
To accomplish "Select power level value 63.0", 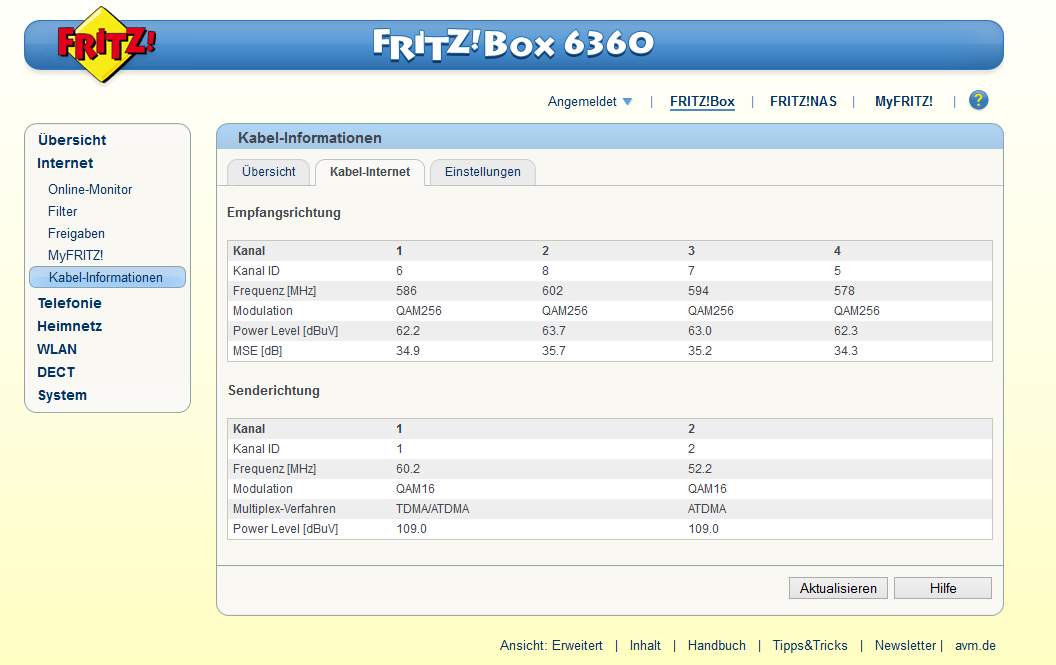I will click(x=700, y=331).
